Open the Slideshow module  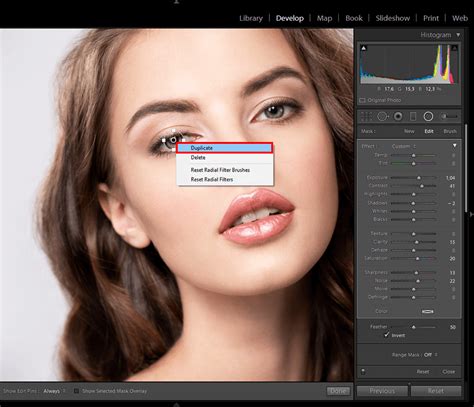[x=393, y=18]
